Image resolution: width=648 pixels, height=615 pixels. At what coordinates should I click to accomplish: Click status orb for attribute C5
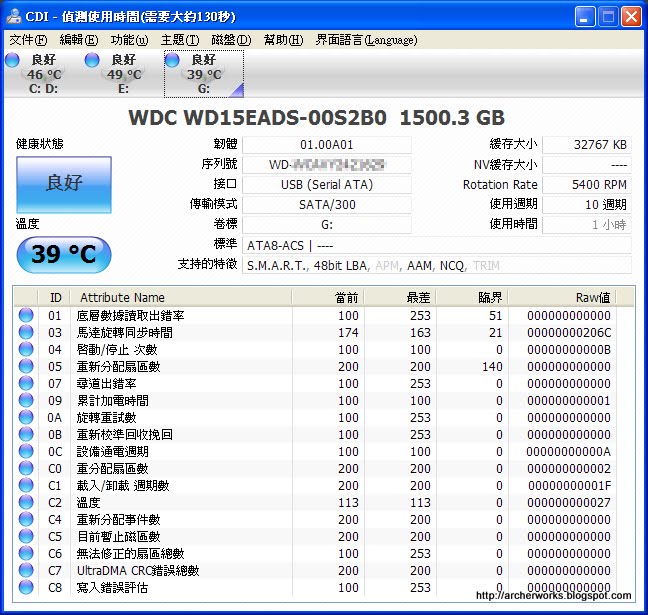26,536
